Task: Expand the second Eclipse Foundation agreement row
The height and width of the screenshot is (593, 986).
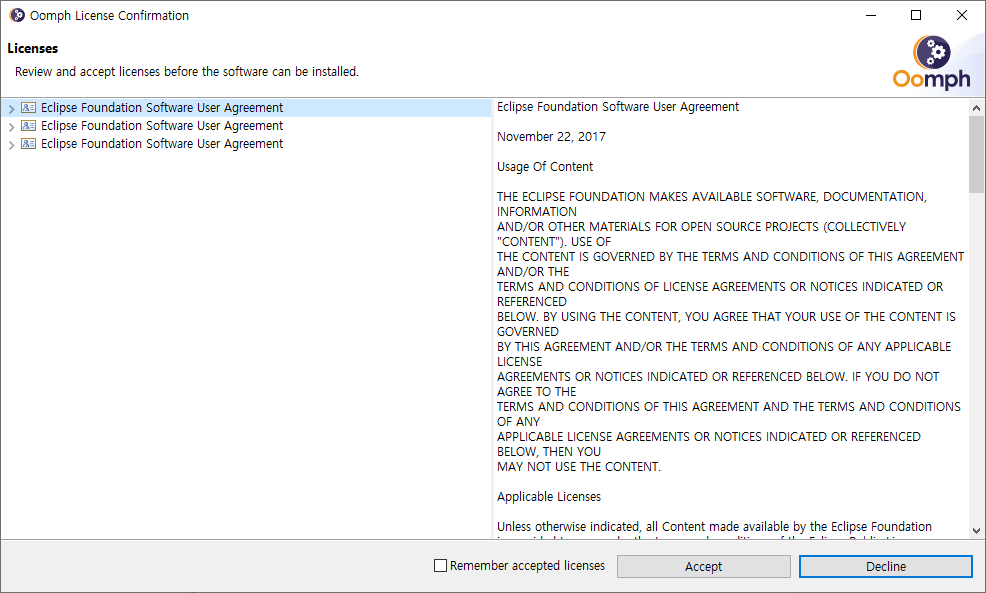Action: 11,126
